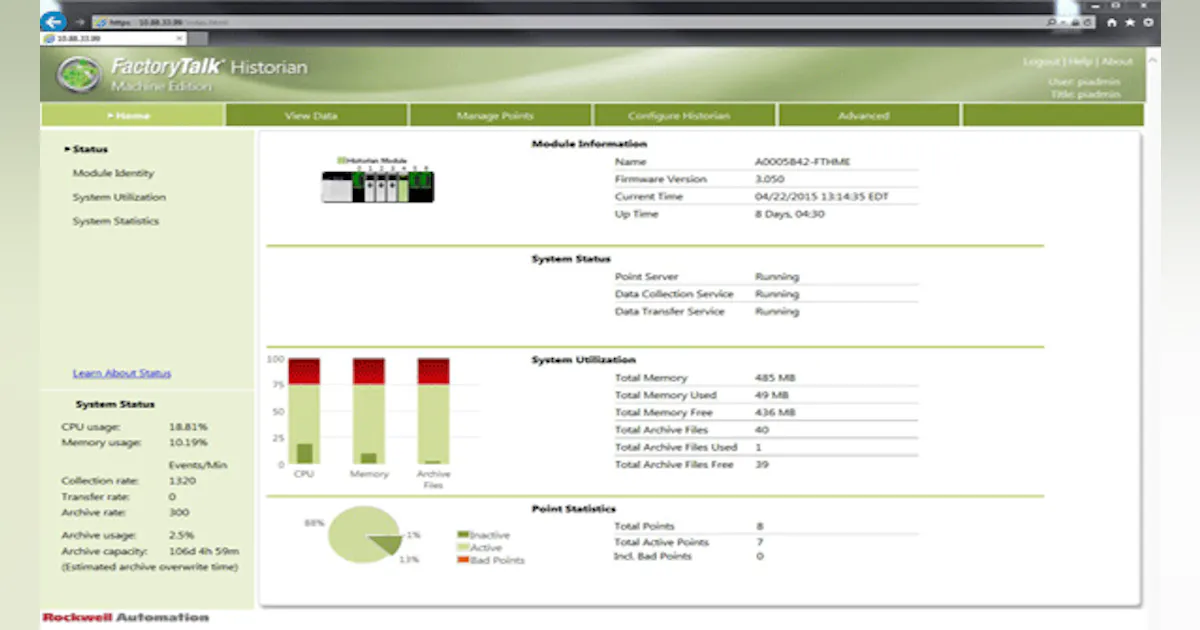Viewport: 1200px width, 630px height.
Task: Click the Archive capacity 106d 4h 59m value
Action: (x=204, y=552)
